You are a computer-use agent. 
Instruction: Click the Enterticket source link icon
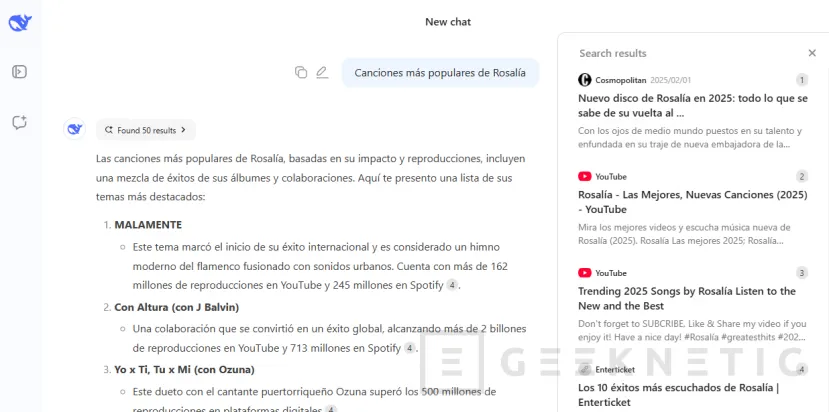click(x=584, y=369)
